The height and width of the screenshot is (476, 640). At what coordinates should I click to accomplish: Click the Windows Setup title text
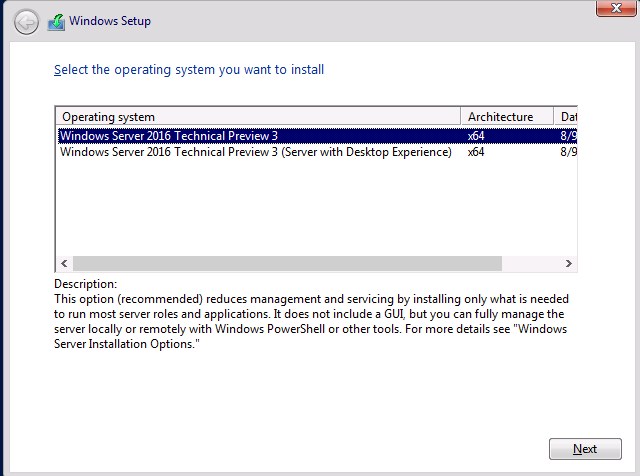tap(110, 21)
